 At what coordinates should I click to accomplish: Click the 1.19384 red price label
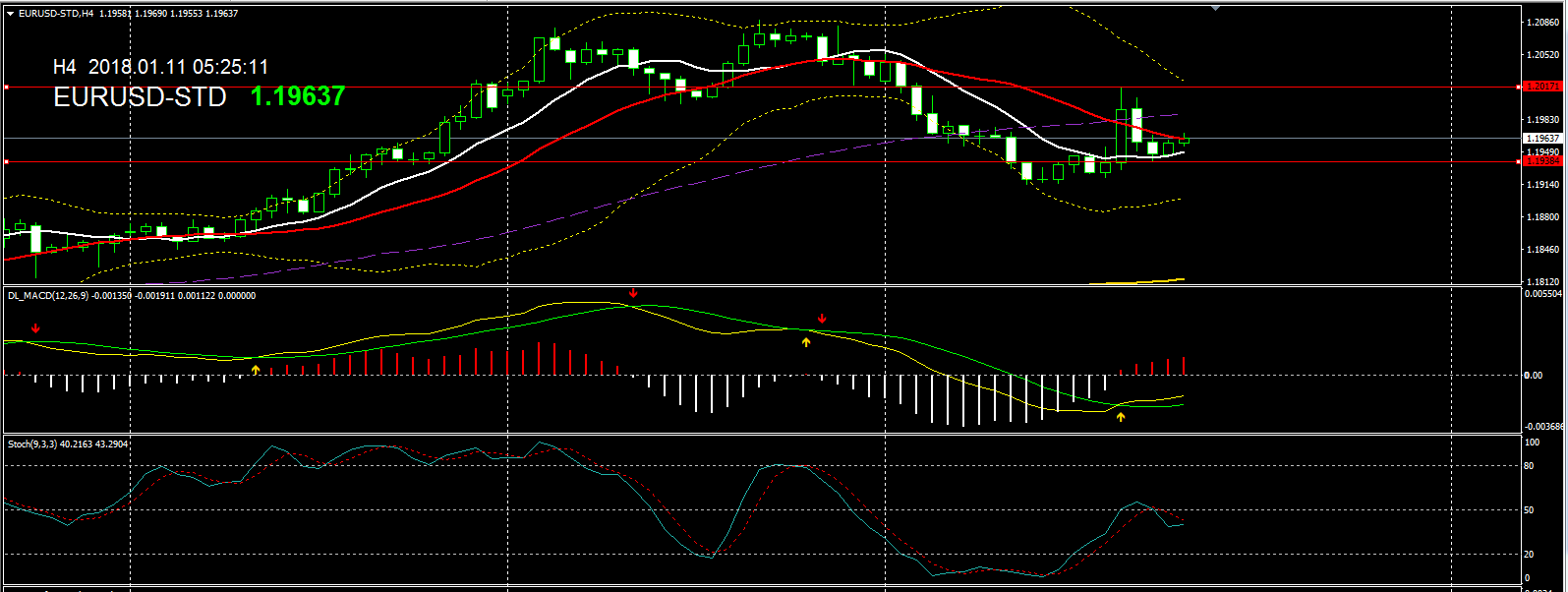click(1543, 161)
